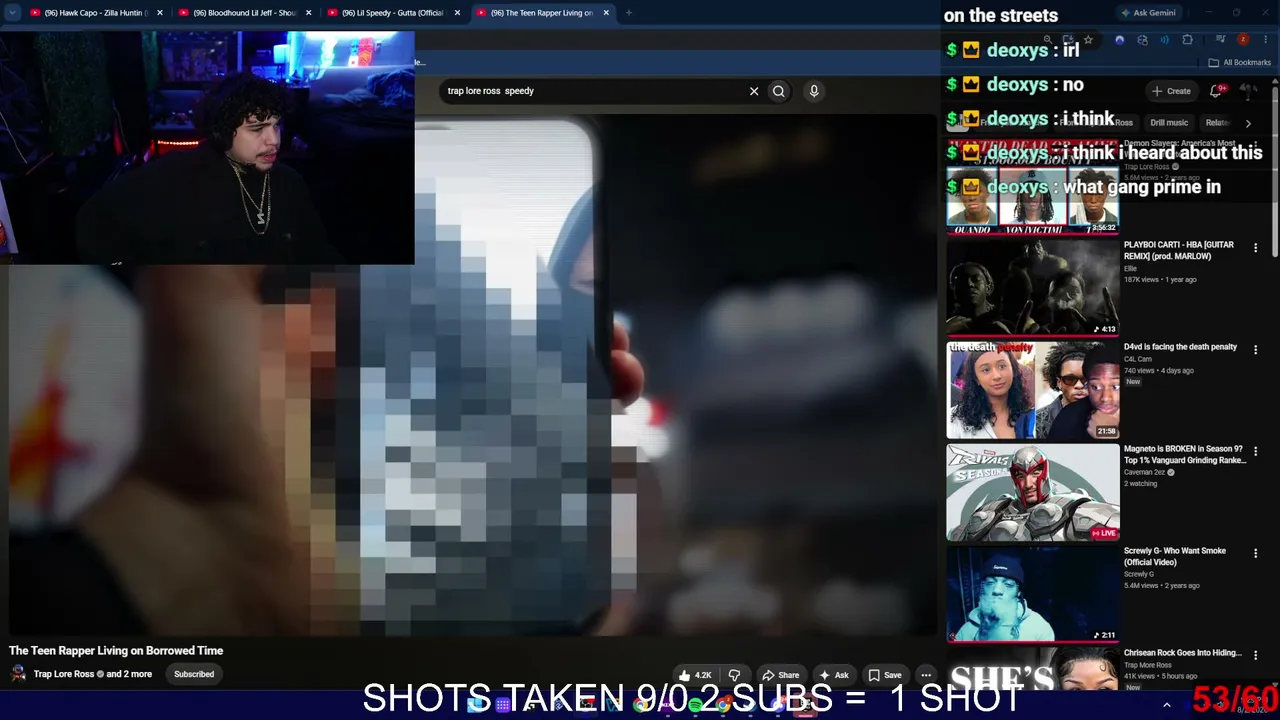The height and width of the screenshot is (720, 1280).
Task: Open the Share dialog for the video
Action: (x=780, y=675)
